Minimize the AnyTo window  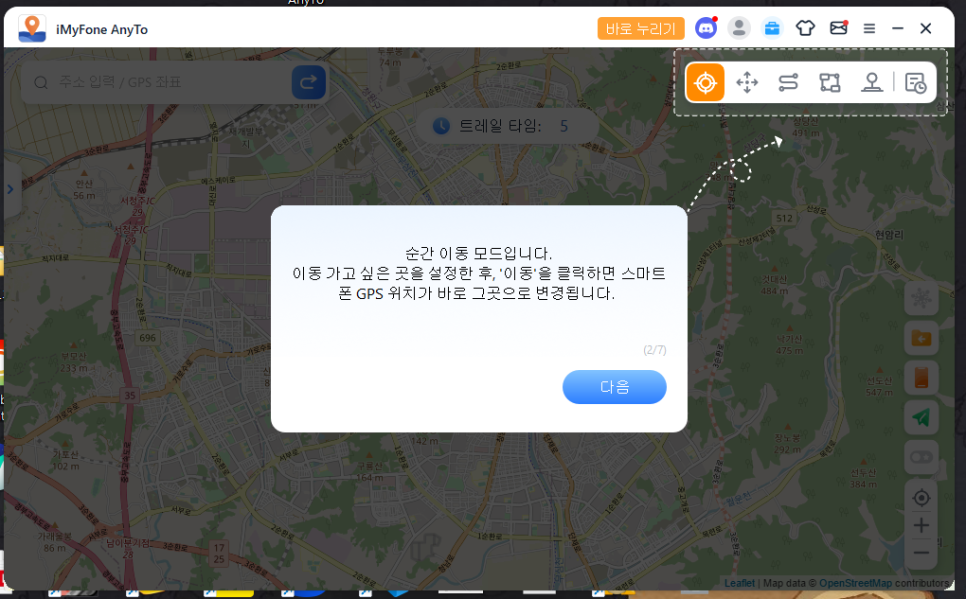[898, 28]
